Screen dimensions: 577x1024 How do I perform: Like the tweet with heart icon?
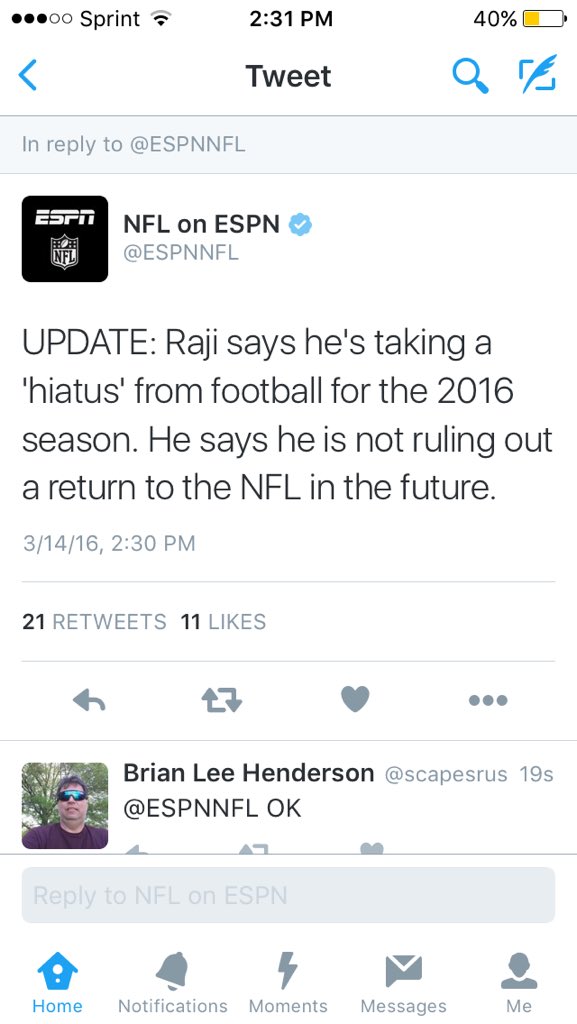[355, 699]
